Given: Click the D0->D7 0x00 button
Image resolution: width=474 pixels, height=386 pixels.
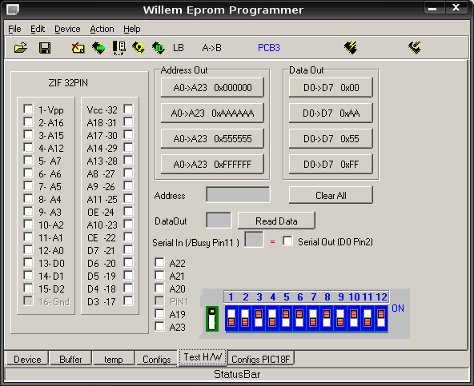Looking at the screenshot, I should [331, 87].
